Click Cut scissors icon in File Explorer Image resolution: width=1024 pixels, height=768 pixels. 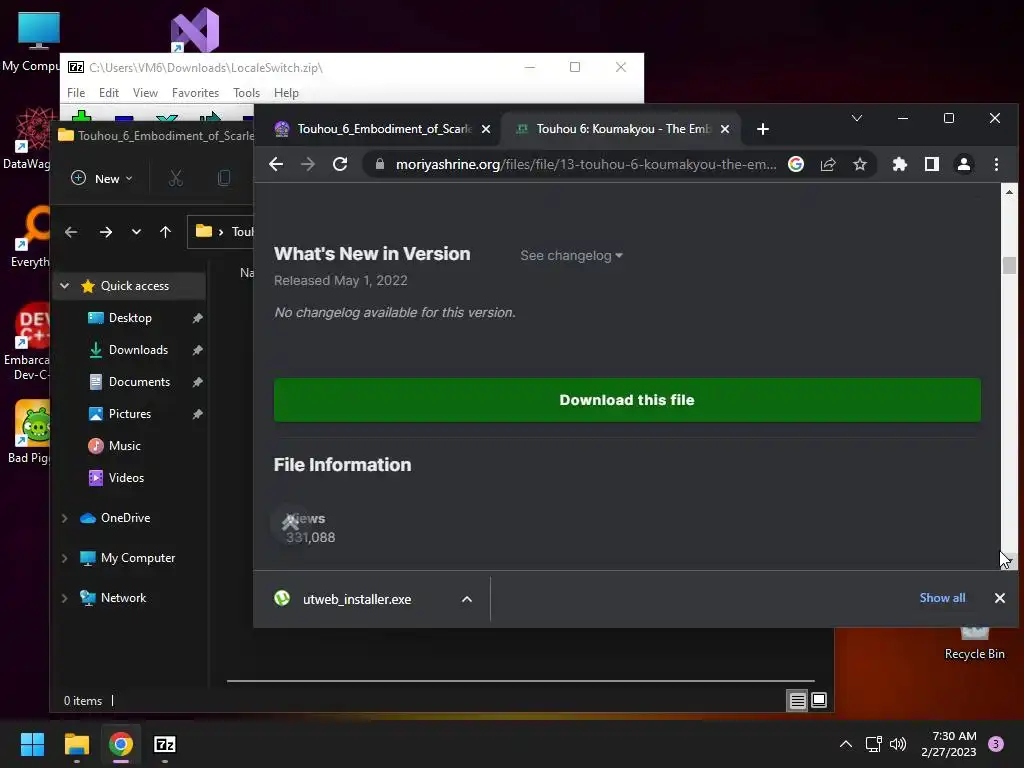click(x=176, y=178)
